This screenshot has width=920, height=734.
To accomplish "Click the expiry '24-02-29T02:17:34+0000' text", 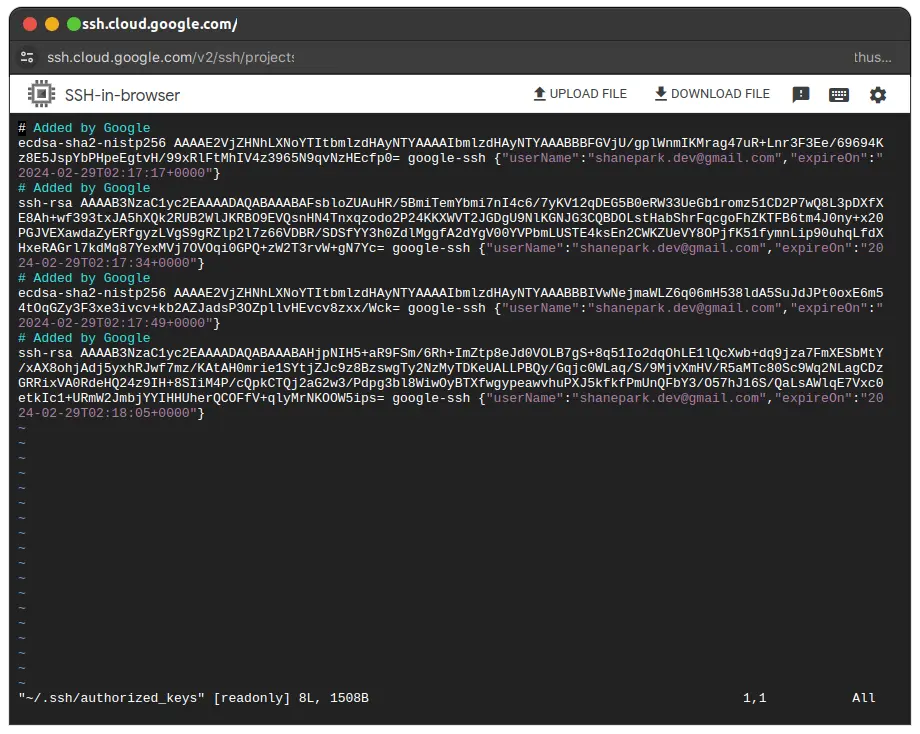I will point(104,263).
